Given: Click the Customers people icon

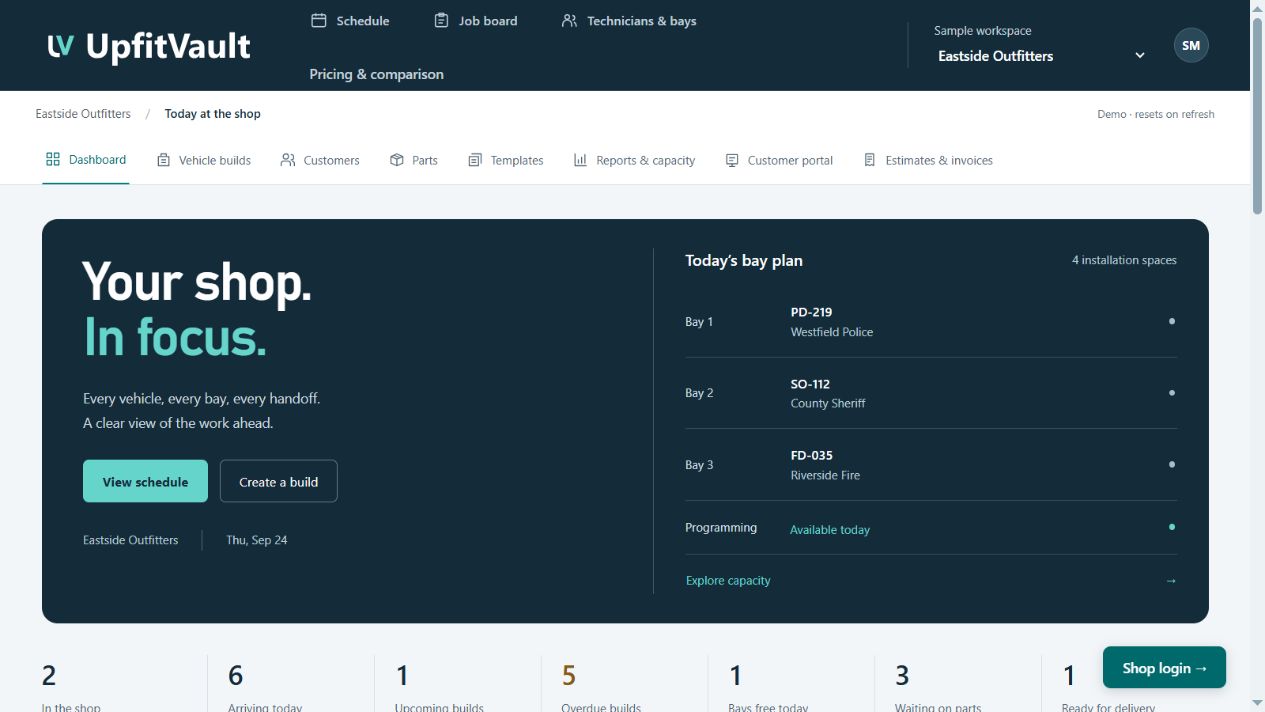Looking at the screenshot, I should [x=288, y=160].
